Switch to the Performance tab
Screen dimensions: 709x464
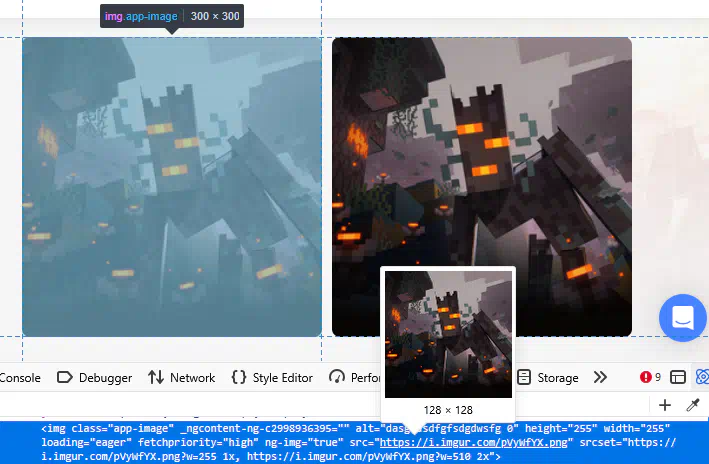pos(355,378)
